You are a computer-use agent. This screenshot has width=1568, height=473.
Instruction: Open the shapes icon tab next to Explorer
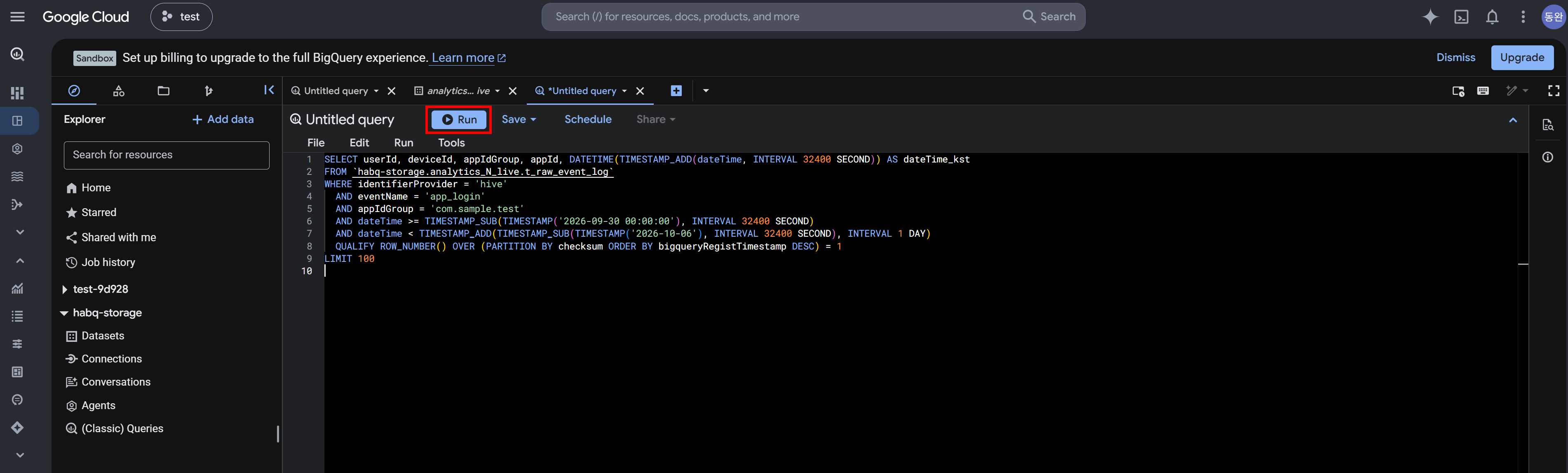119,91
